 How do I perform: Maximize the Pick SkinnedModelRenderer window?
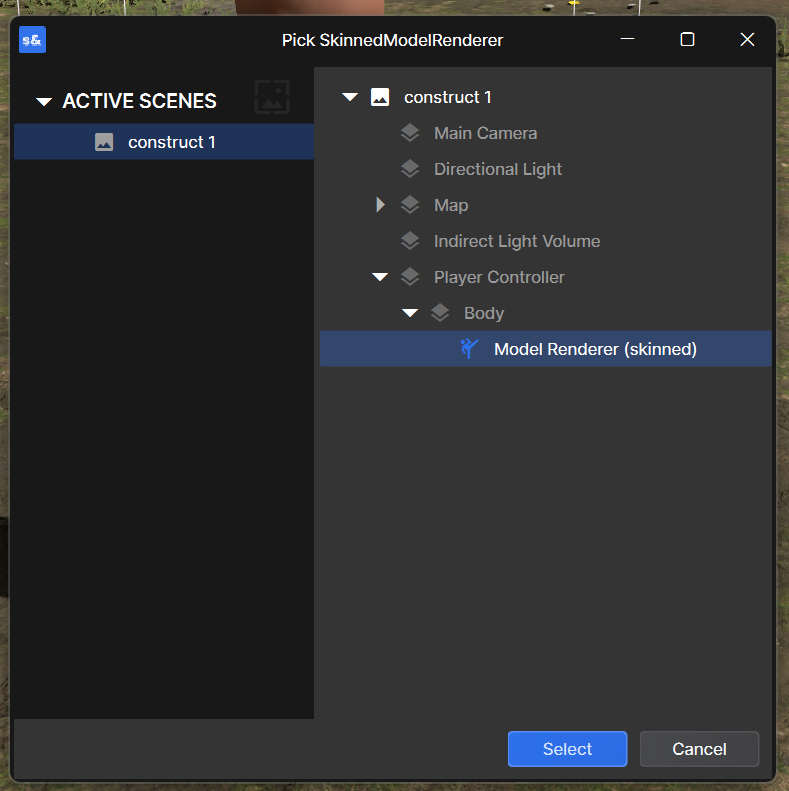point(687,39)
